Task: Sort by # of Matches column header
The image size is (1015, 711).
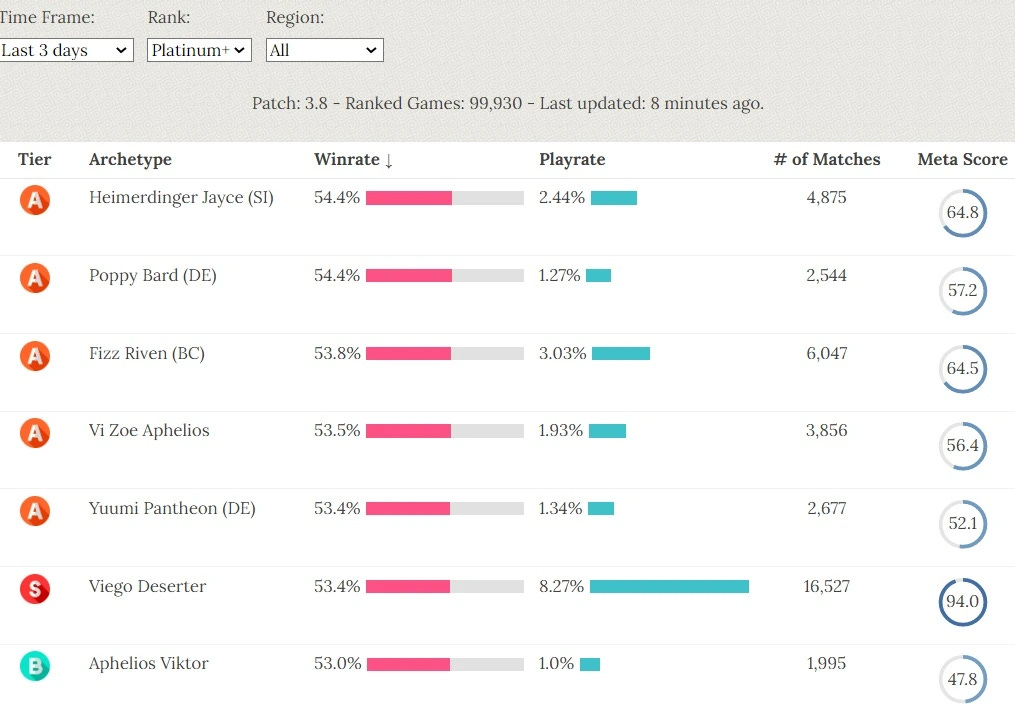Action: (x=827, y=159)
